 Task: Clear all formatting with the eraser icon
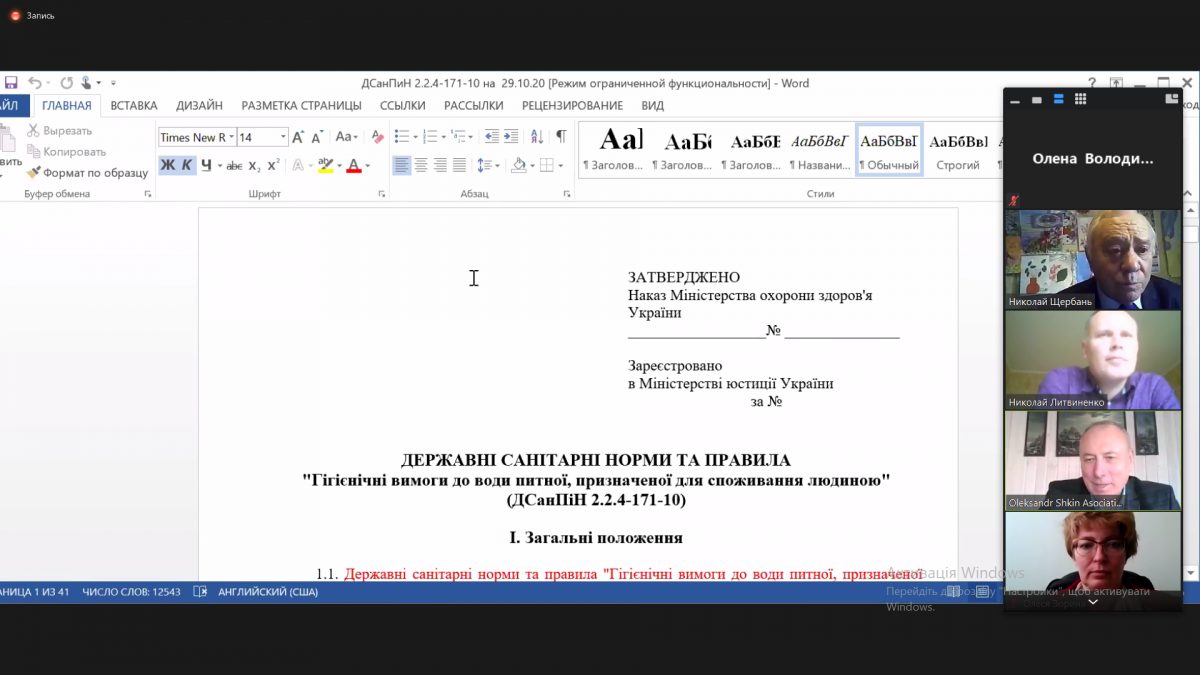coord(377,137)
